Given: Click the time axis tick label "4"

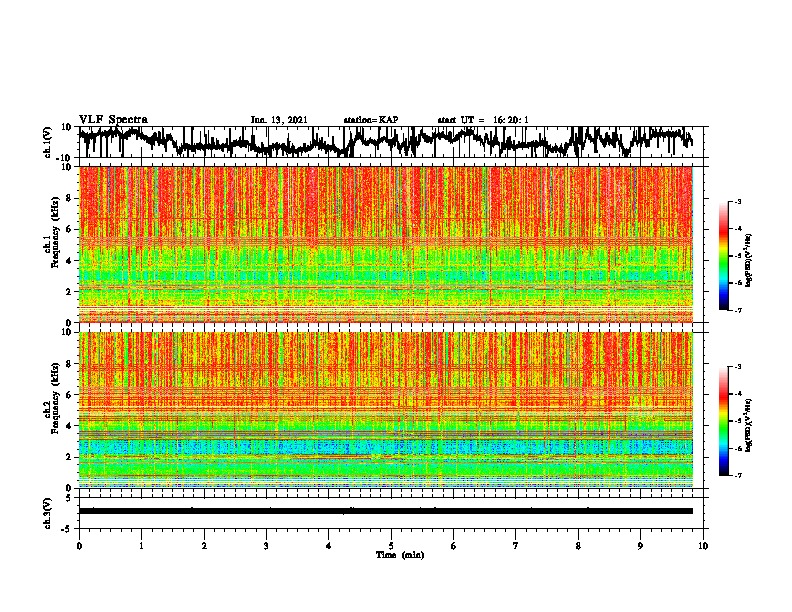Looking at the screenshot, I should (329, 546).
